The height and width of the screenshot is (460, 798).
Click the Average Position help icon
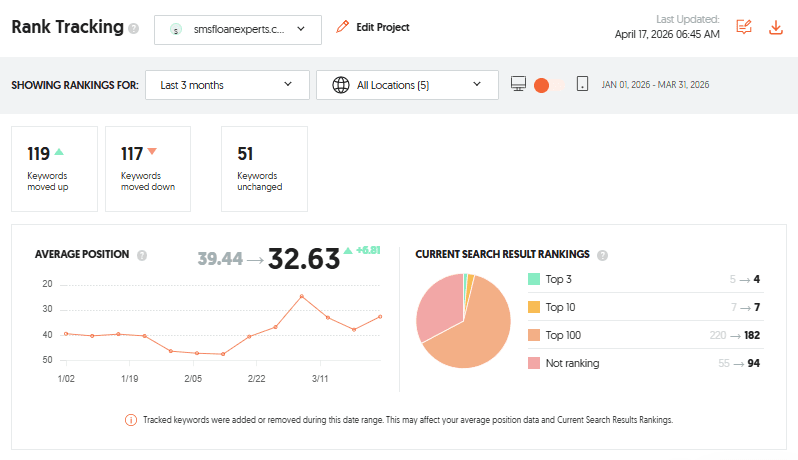click(x=142, y=255)
